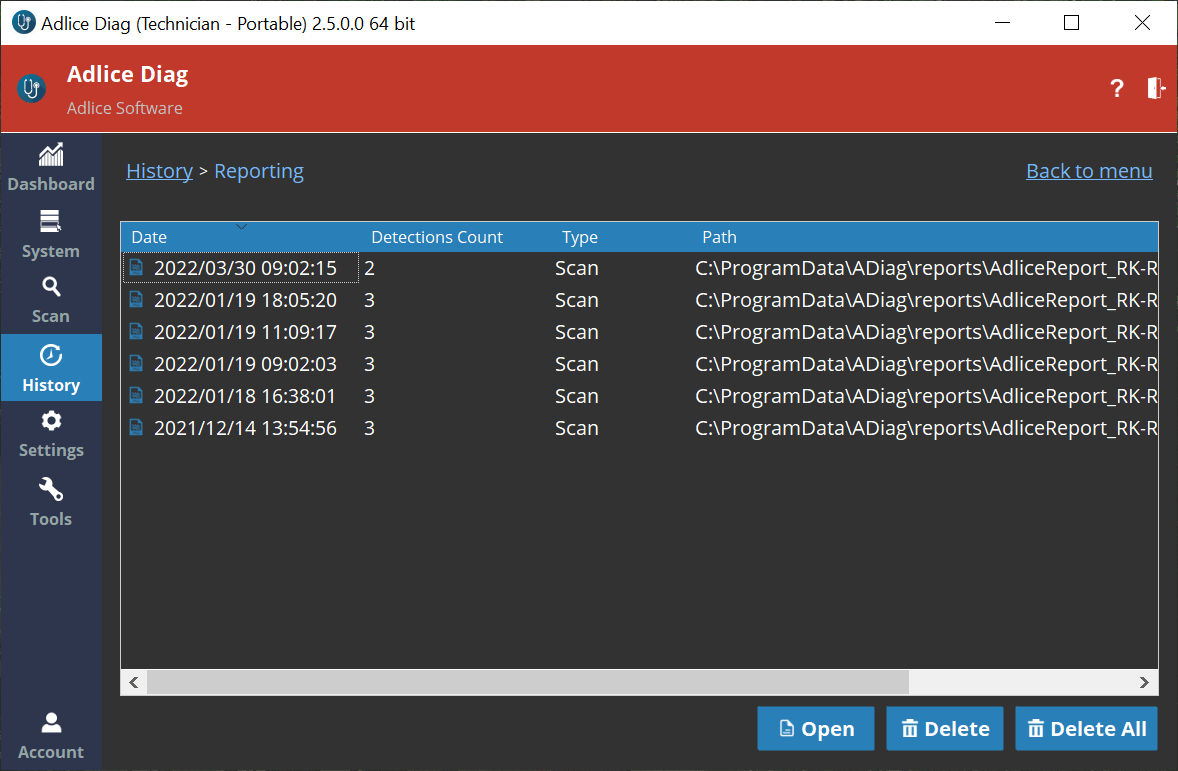Viewport: 1178px width, 771px height.
Task: Click the exit door icon in header
Action: coord(1155,88)
